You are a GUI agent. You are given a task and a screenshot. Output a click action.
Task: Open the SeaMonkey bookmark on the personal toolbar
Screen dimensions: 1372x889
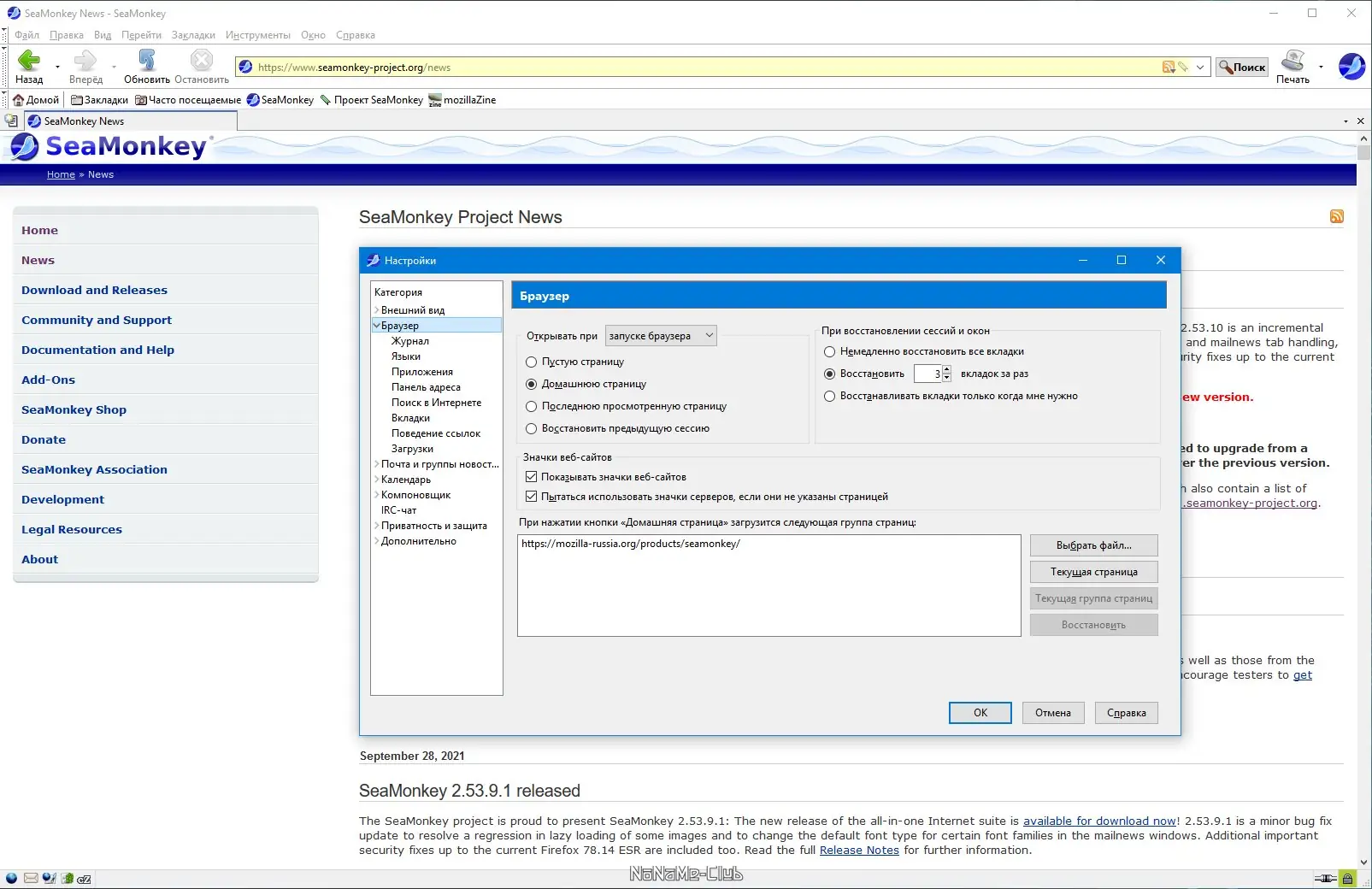click(280, 100)
